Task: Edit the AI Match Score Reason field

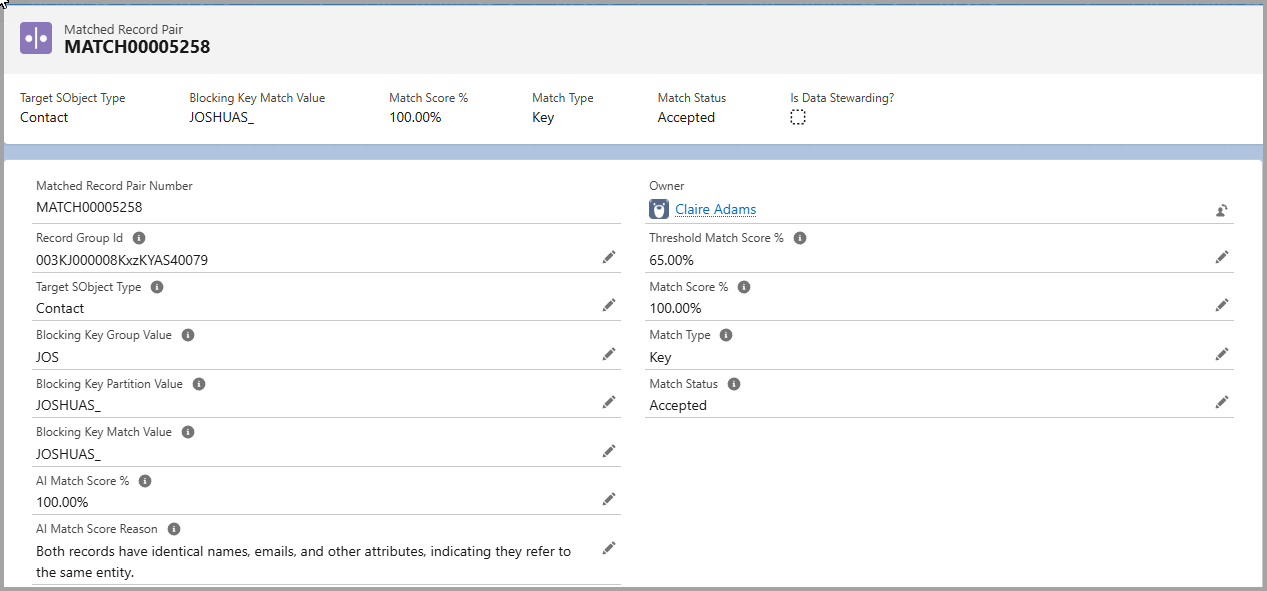Action: pos(608,548)
